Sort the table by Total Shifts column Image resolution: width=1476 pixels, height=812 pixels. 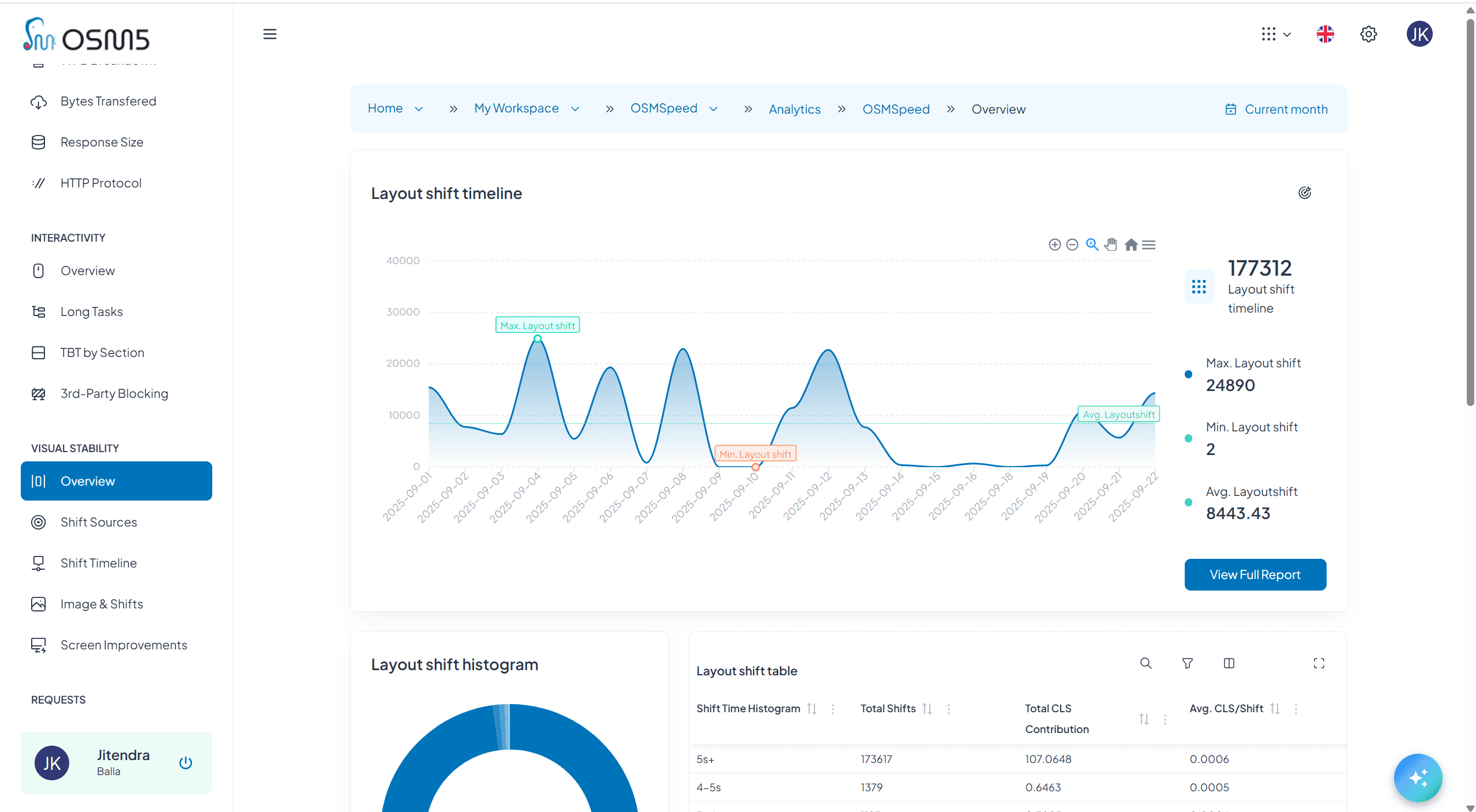pos(927,708)
